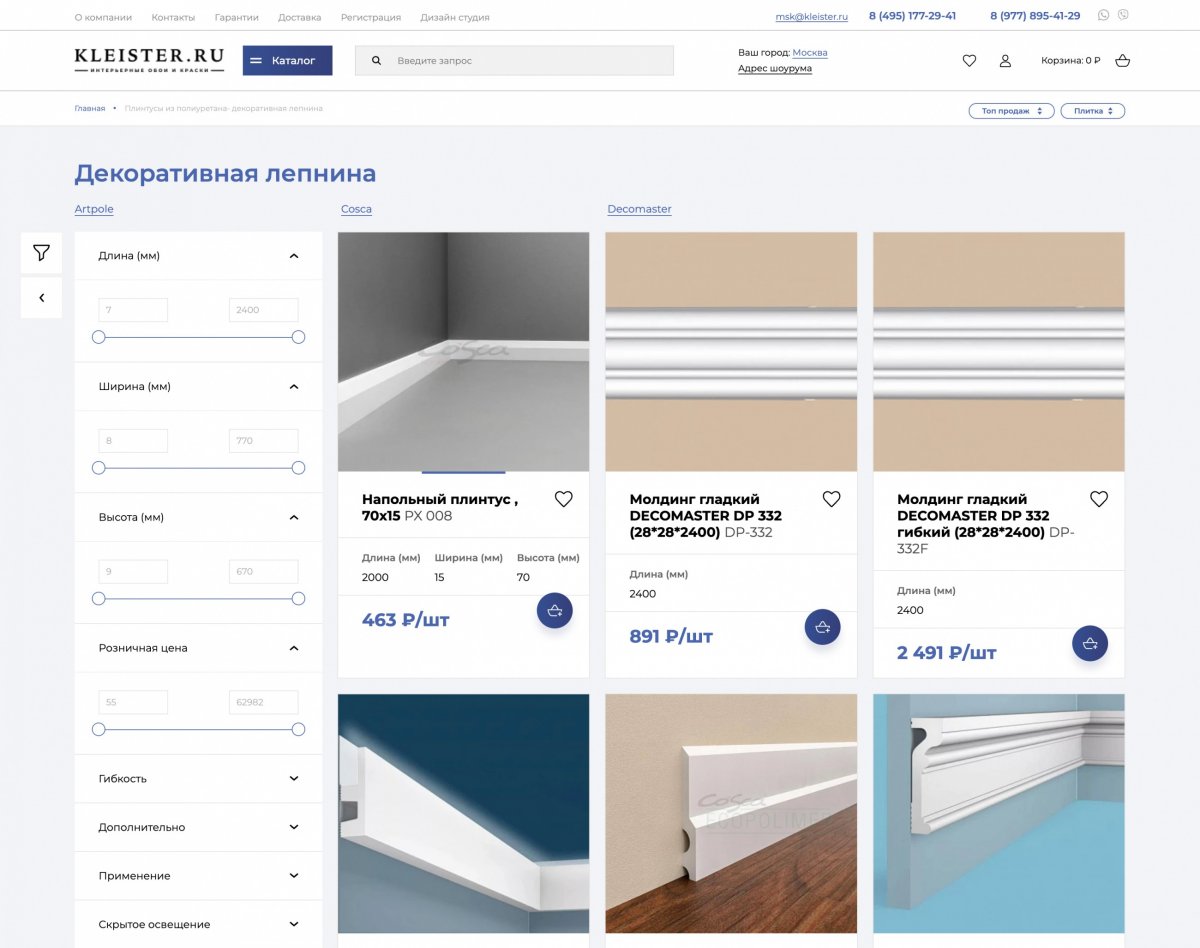Add 463 ₽ plinth to cart
Screen dimensions: 1200x948
[x=555, y=610]
